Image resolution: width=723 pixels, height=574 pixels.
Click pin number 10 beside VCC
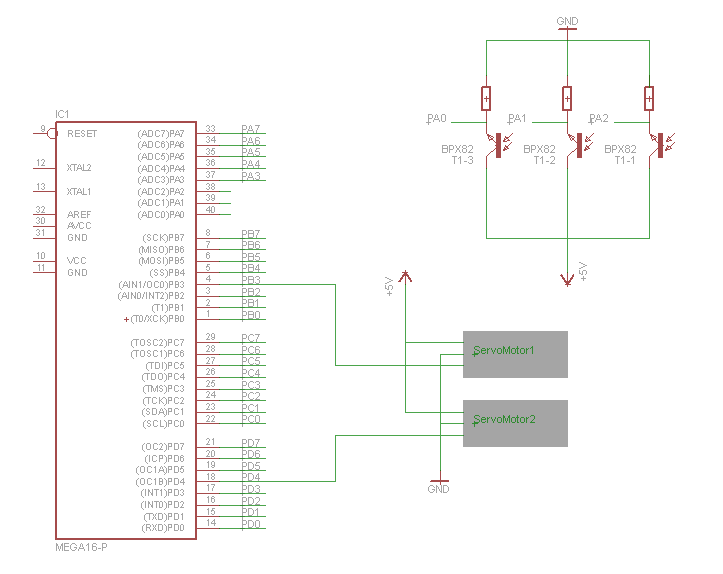pyautogui.click(x=41, y=256)
